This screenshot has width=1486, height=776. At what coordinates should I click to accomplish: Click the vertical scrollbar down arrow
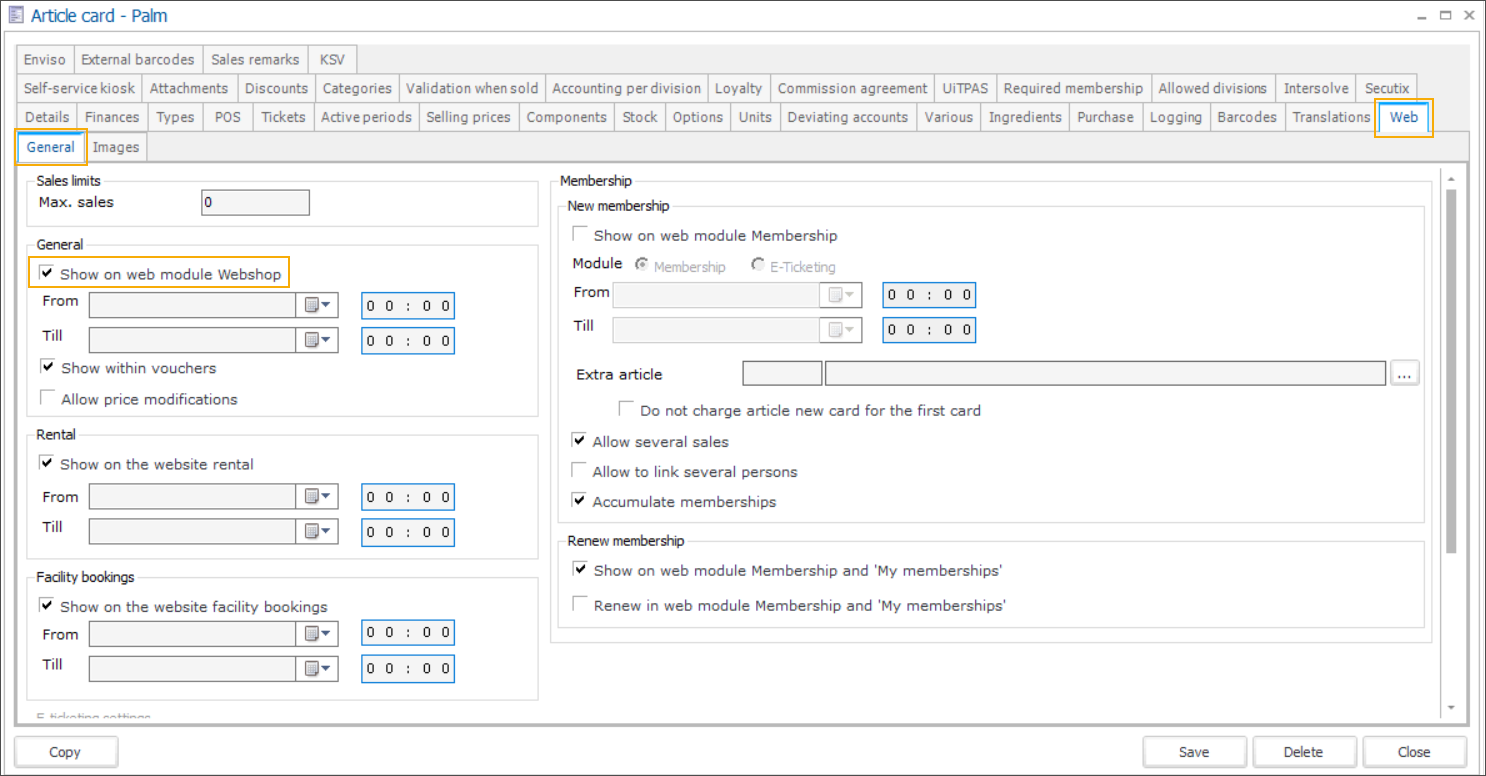[x=1451, y=708]
